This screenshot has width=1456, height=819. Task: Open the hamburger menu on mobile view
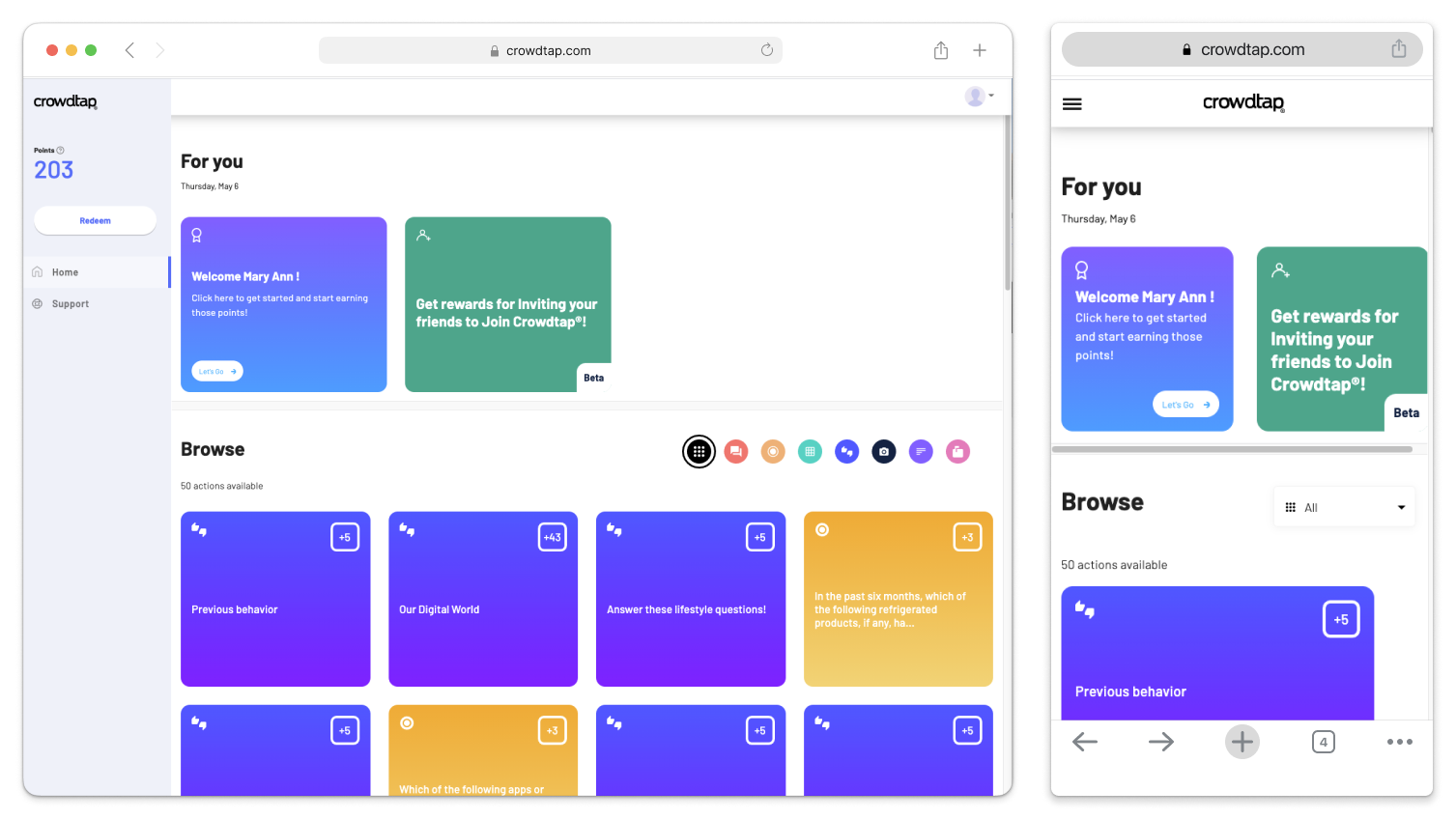pos(1071,103)
